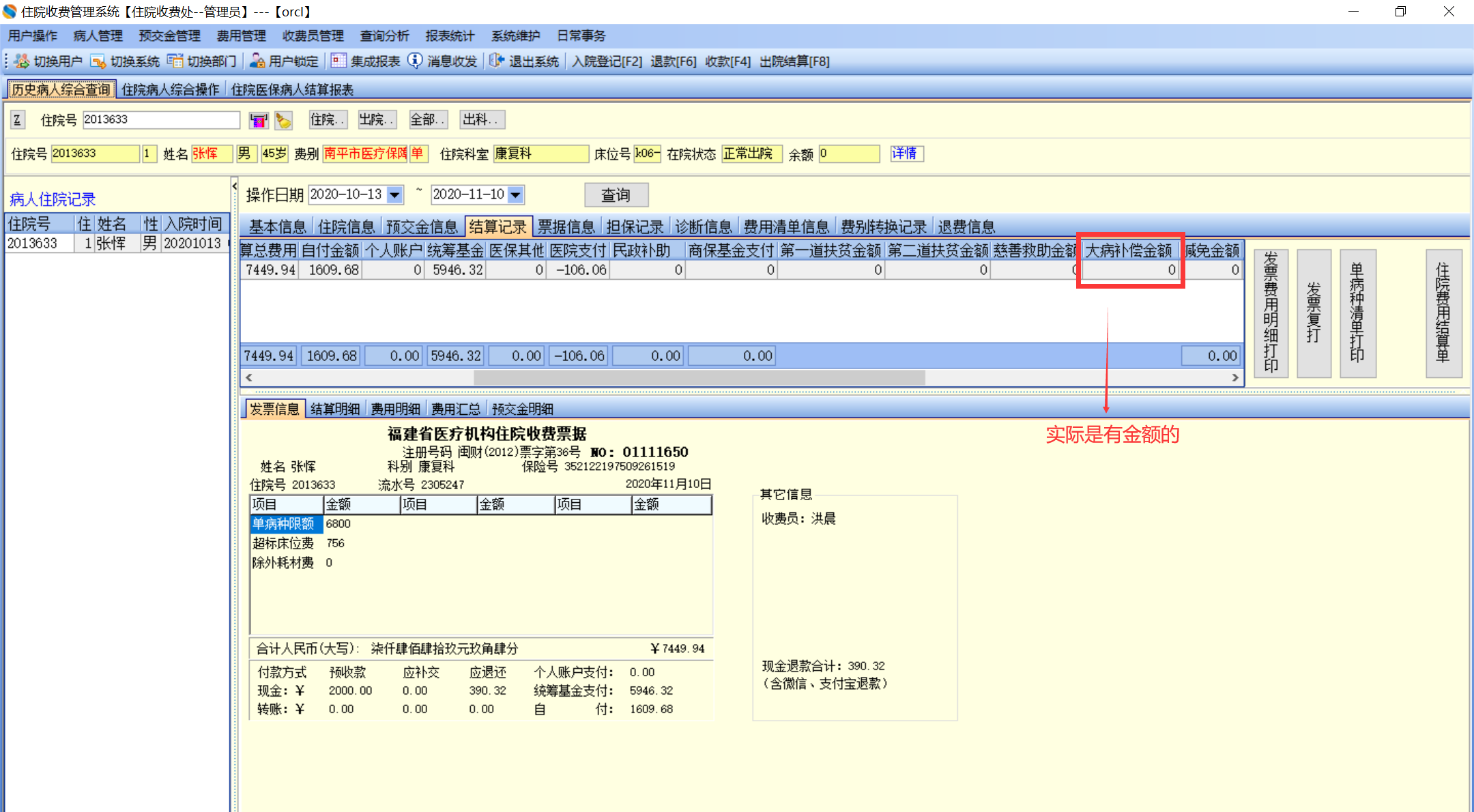Viewport: 1474px width, 812px height.
Task: Click 退出系统 exit system icon
Action: pos(497,61)
